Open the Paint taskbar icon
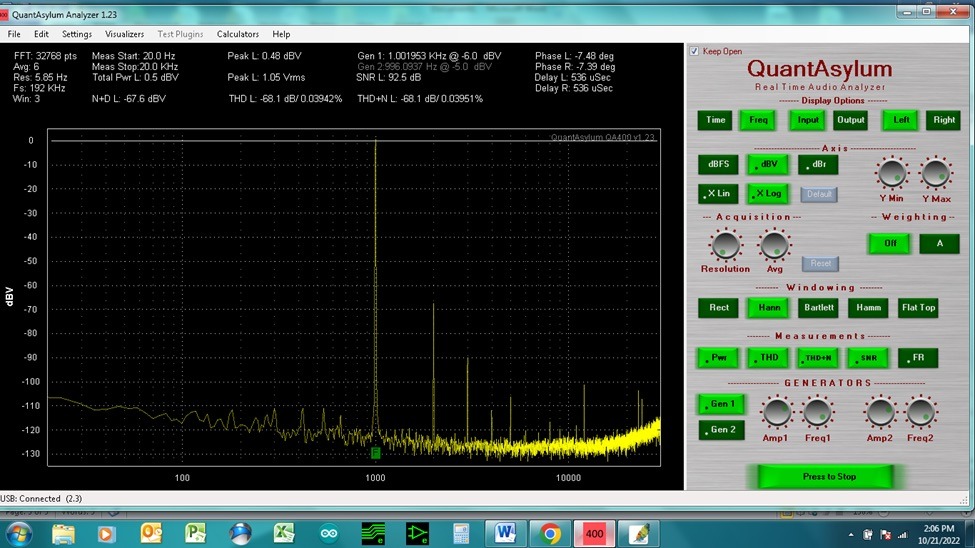 [x=639, y=534]
